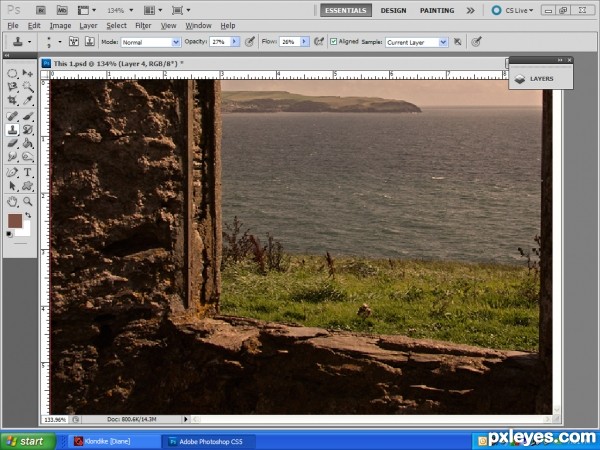
Task: Select the Polygonal Lasso tool
Action: (12, 87)
